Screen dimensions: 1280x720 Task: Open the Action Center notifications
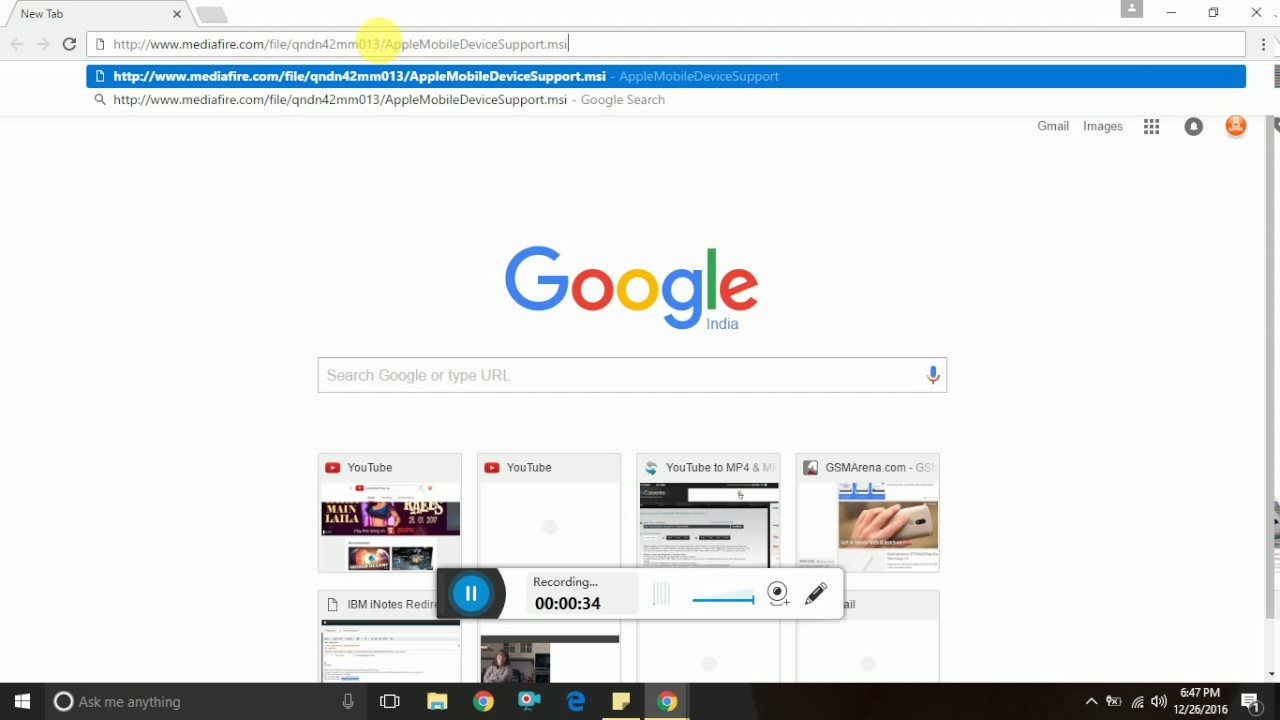(x=1250, y=702)
